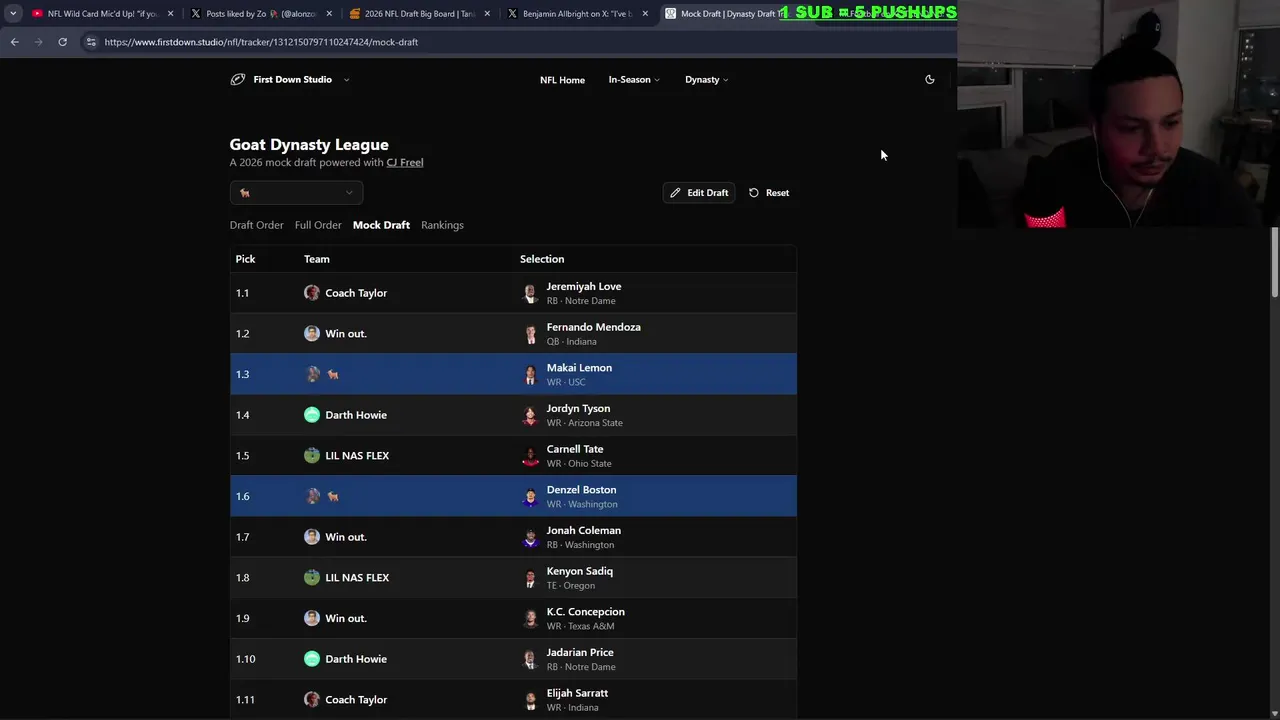Image resolution: width=1280 pixels, height=720 pixels.
Task: Expand the In-Season menu
Action: [x=634, y=80]
